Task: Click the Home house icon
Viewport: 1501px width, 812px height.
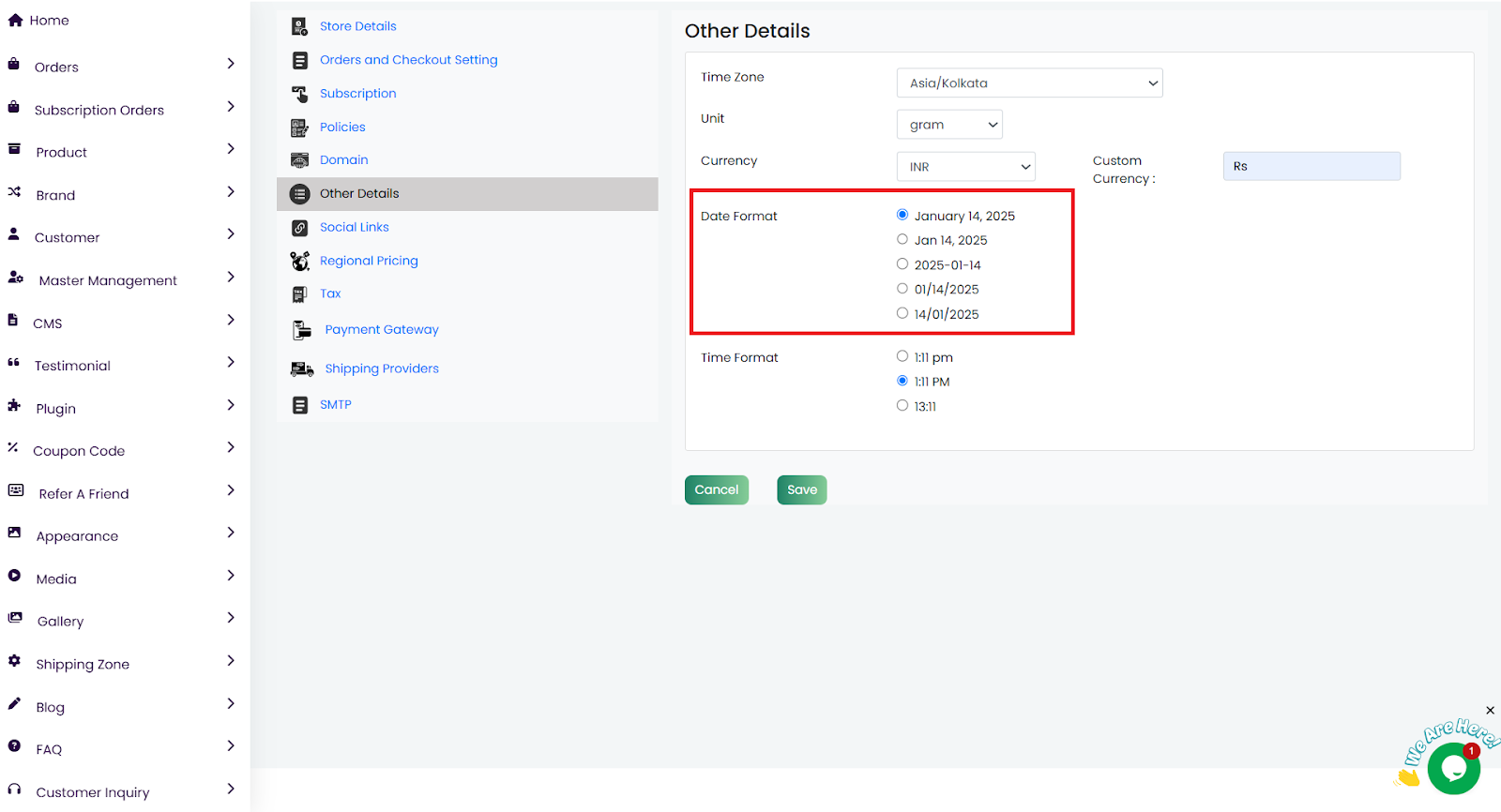Action: point(15,21)
